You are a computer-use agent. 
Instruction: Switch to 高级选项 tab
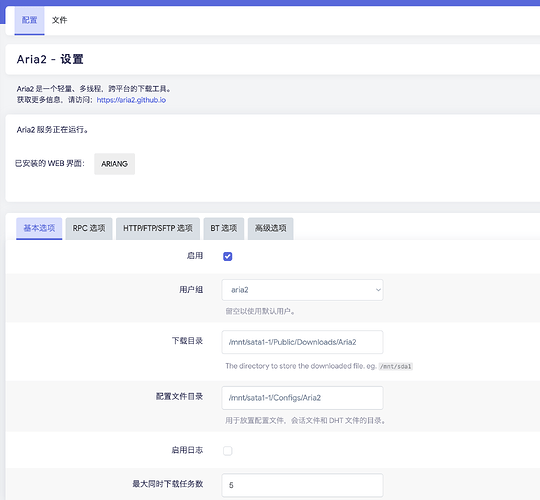[271, 228]
